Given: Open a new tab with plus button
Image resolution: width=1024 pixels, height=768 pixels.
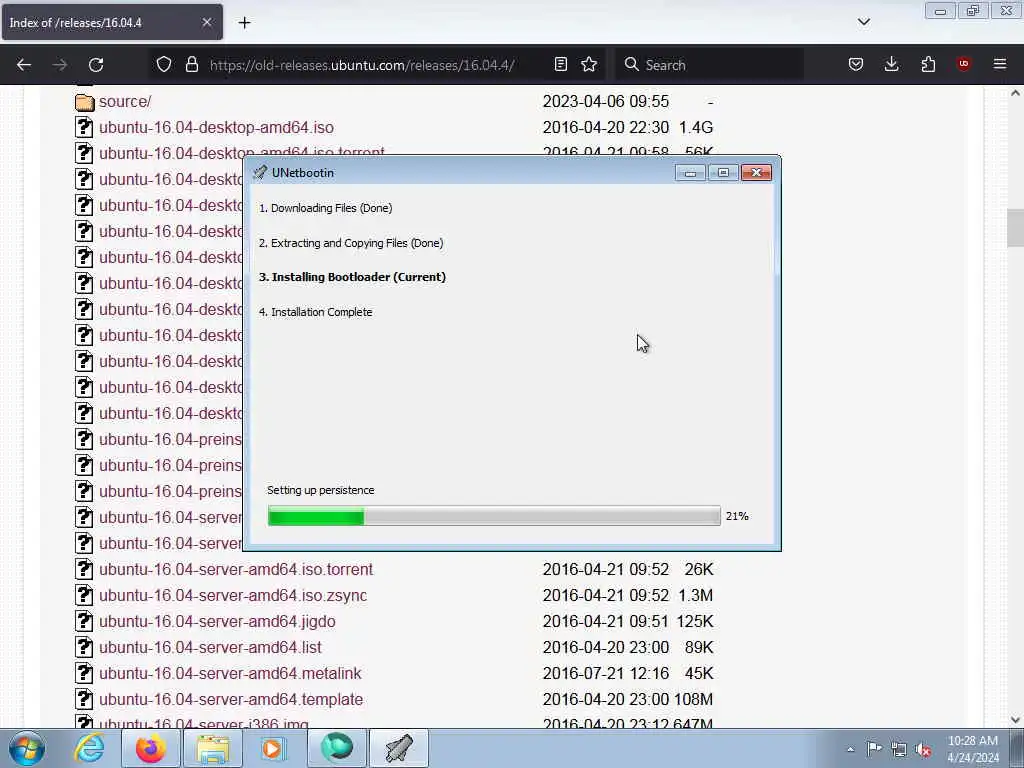Looking at the screenshot, I should click(244, 23).
